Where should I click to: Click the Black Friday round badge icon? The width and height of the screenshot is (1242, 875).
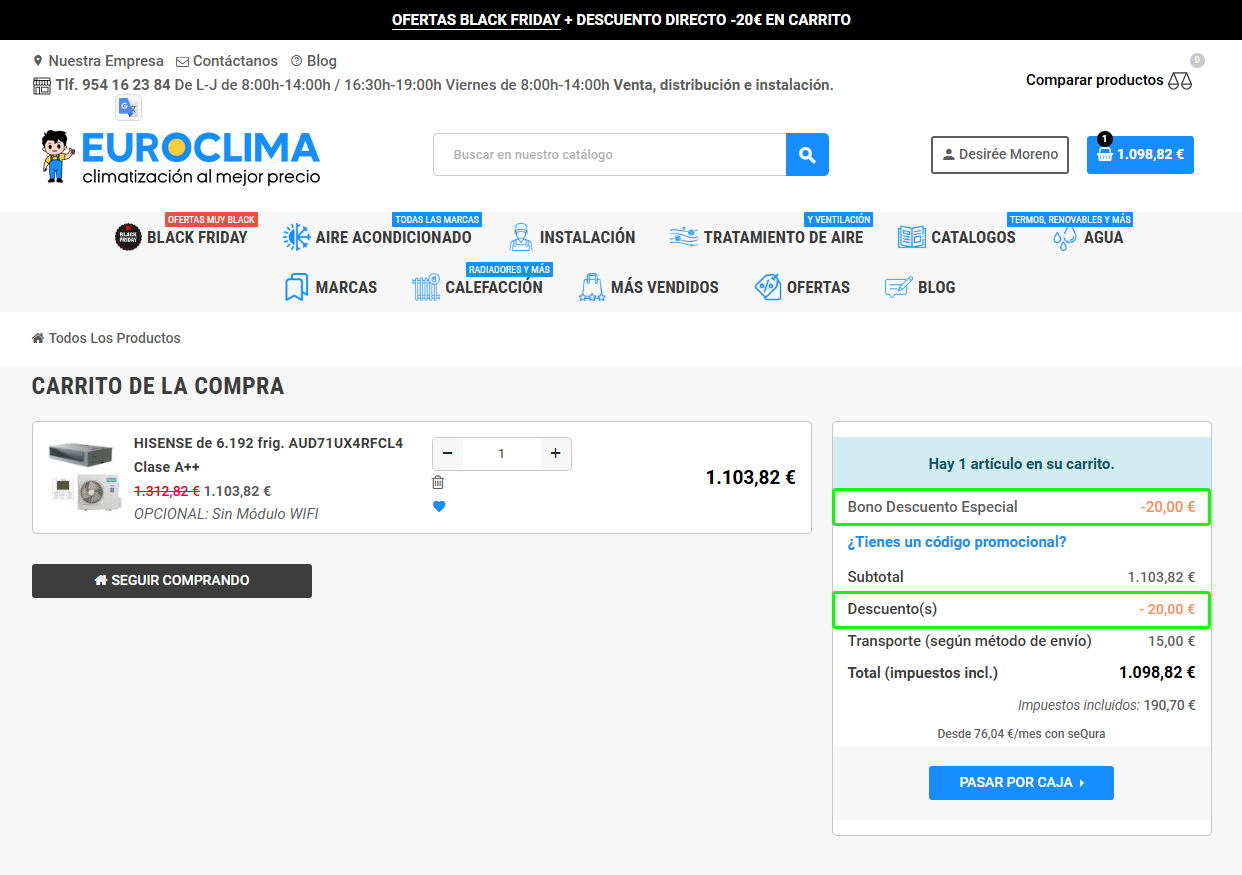pyautogui.click(x=128, y=237)
